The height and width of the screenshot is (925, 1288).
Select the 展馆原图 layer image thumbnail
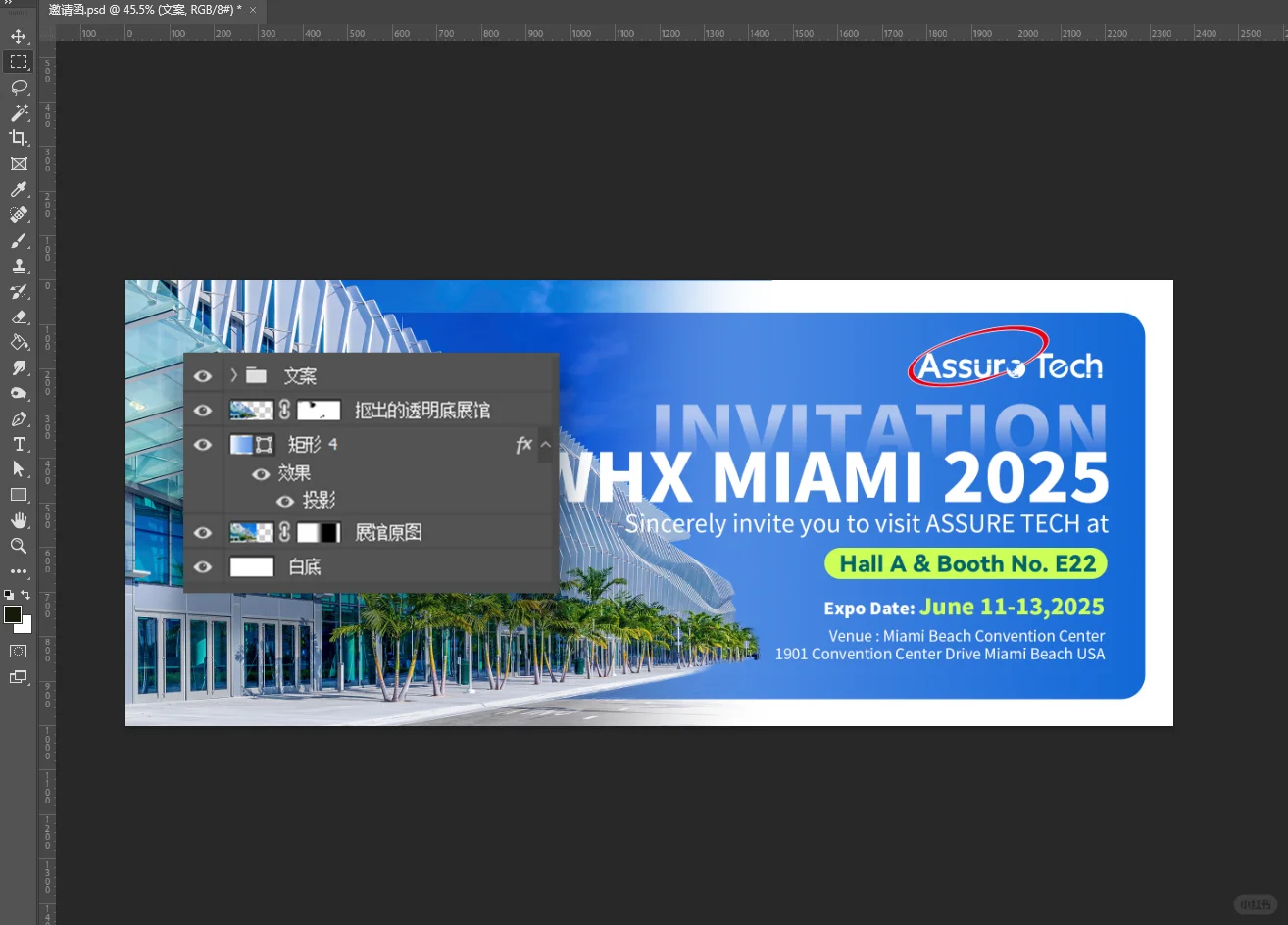tap(252, 532)
